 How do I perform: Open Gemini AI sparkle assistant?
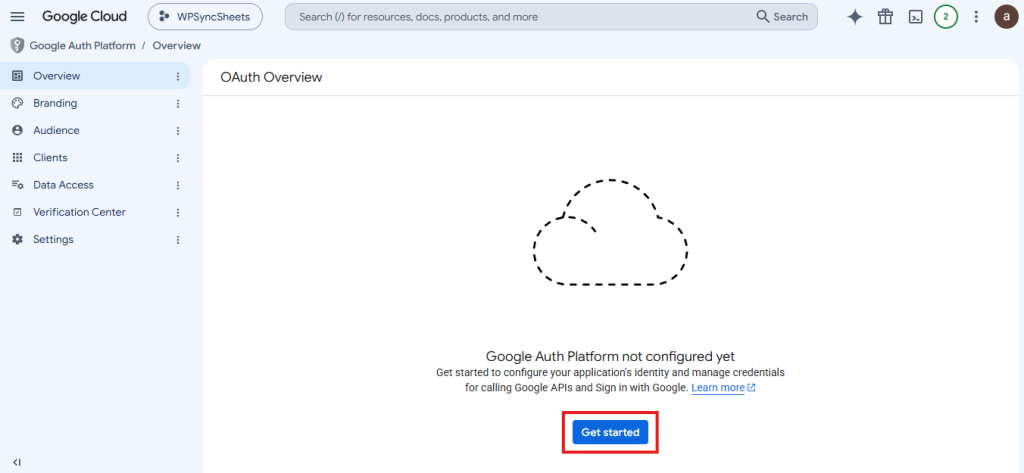(854, 17)
